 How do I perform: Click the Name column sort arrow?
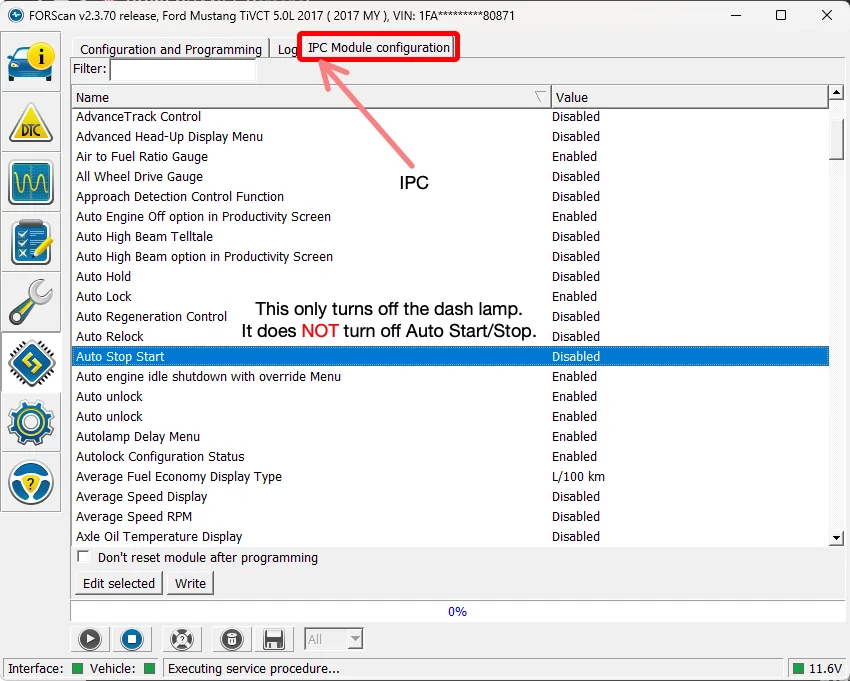(x=539, y=97)
